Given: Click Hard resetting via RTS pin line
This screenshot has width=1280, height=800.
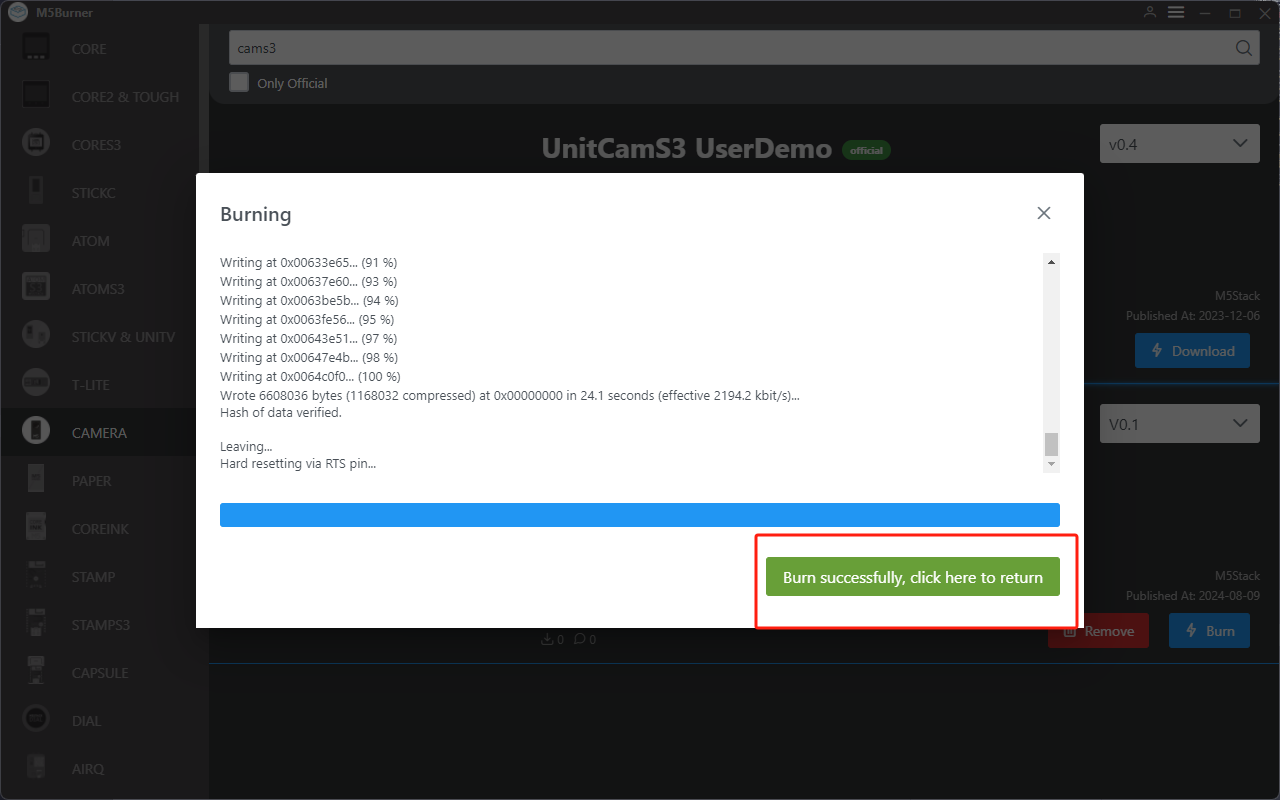Looking at the screenshot, I should point(298,464).
